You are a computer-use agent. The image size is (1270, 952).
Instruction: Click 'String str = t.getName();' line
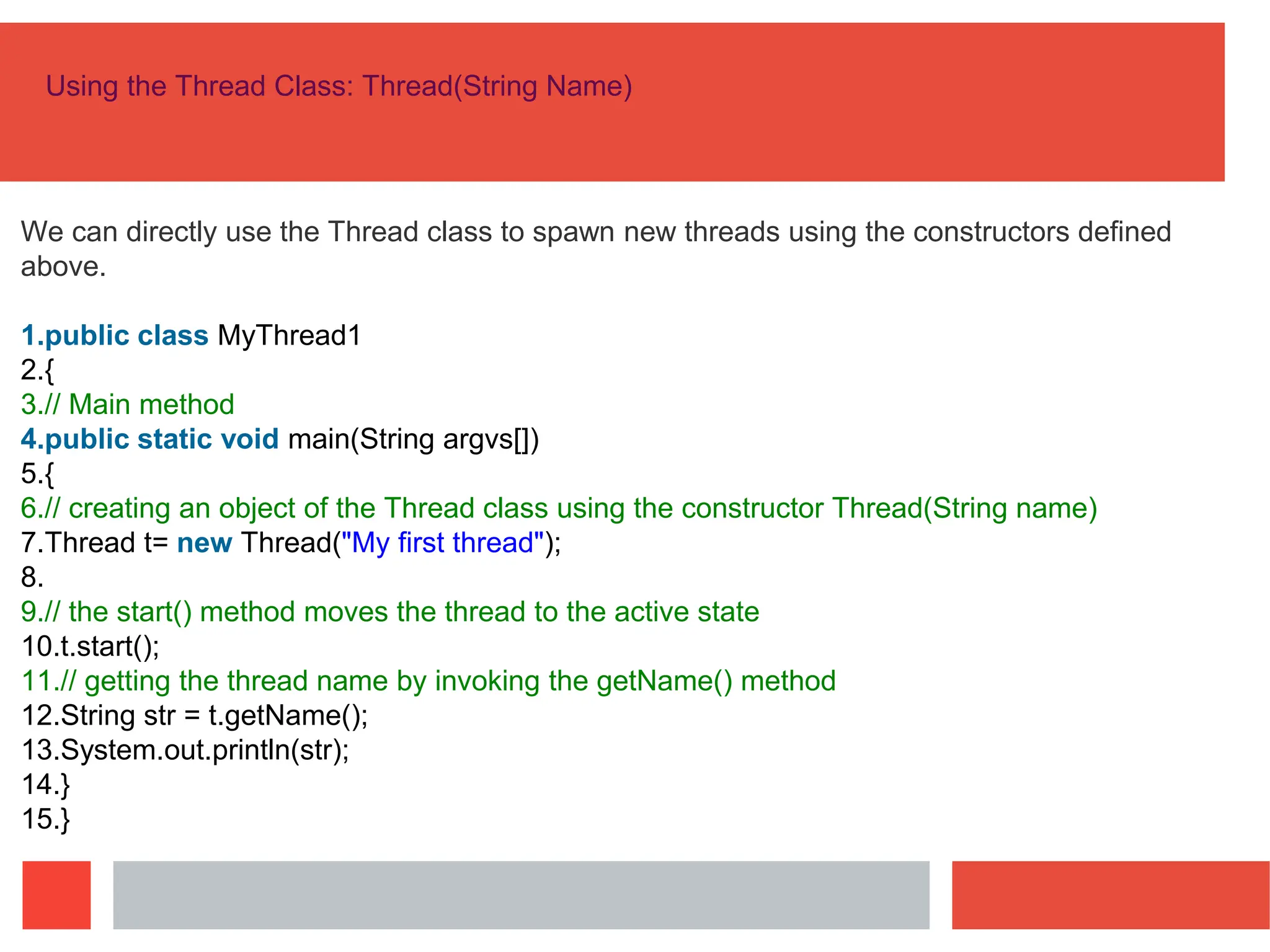click(x=195, y=716)
